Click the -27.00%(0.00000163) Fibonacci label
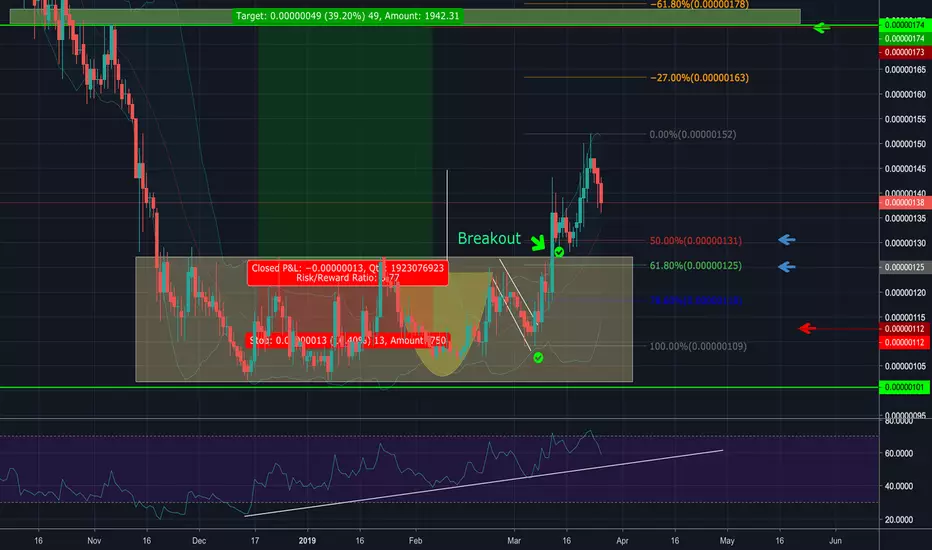The image size is (932, 550). pyautogui.click(x=699, y=78)
